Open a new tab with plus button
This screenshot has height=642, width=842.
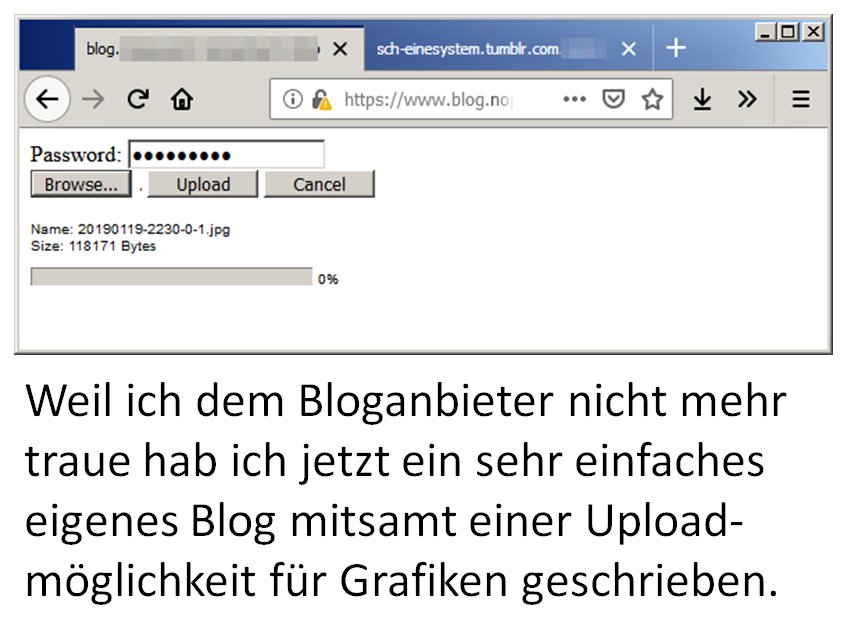[676, 48]
